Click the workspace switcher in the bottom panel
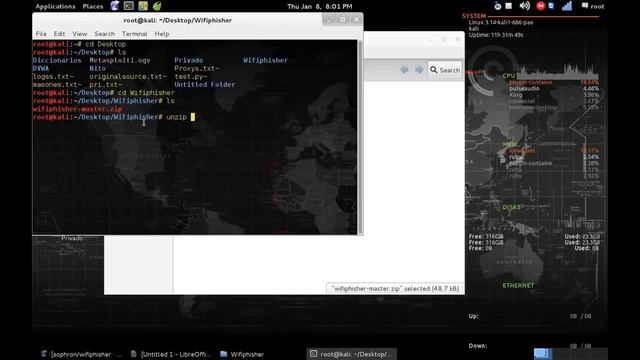This screenshot has width=640, height=360. (571, 354)
